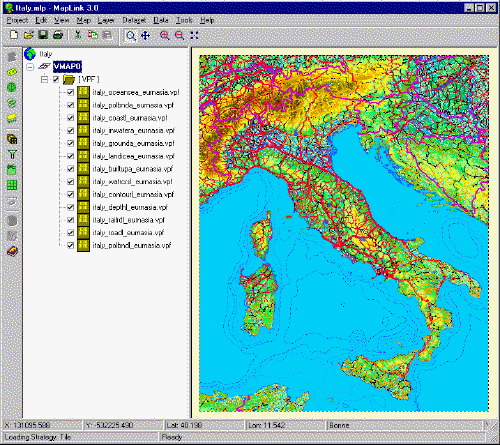Open the Tools menu
Screen dimensions: 500x445
click(184, 20)
